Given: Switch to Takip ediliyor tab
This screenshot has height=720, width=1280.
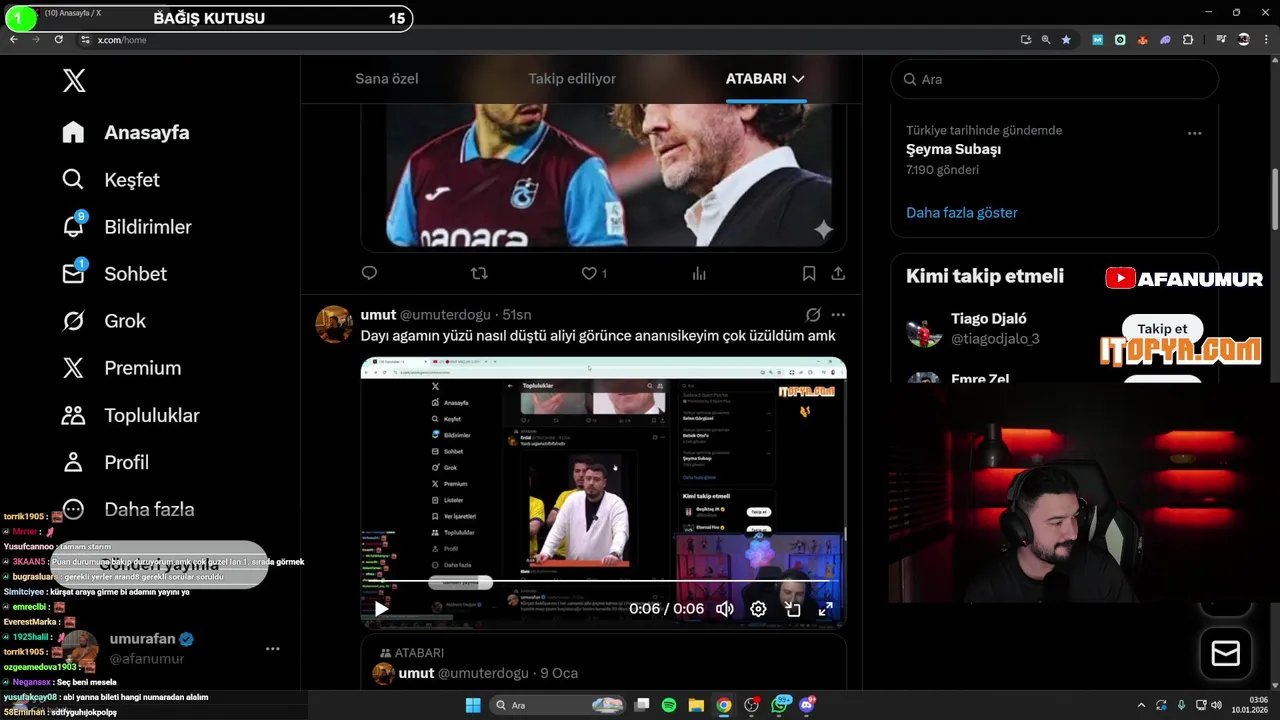Looking at the screenshot, I should pyautogui.click(x=572, y=79).
